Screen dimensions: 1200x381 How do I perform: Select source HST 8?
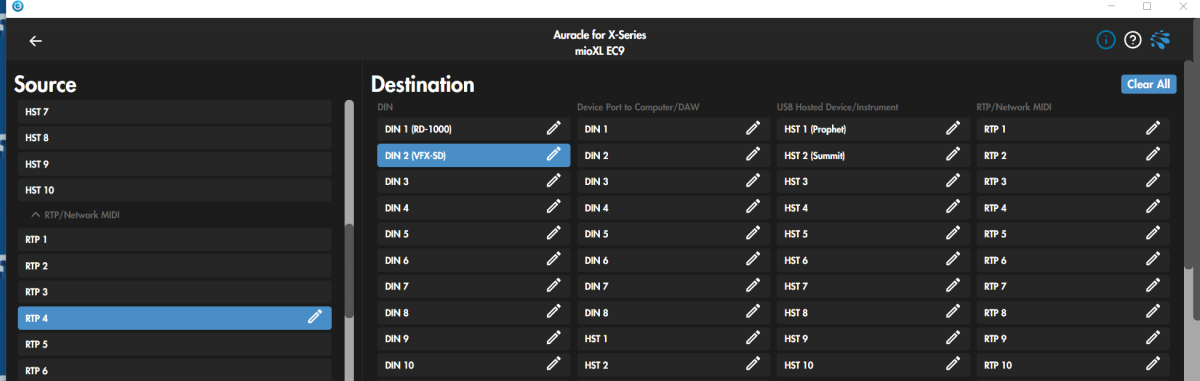[x=175, y=137]
